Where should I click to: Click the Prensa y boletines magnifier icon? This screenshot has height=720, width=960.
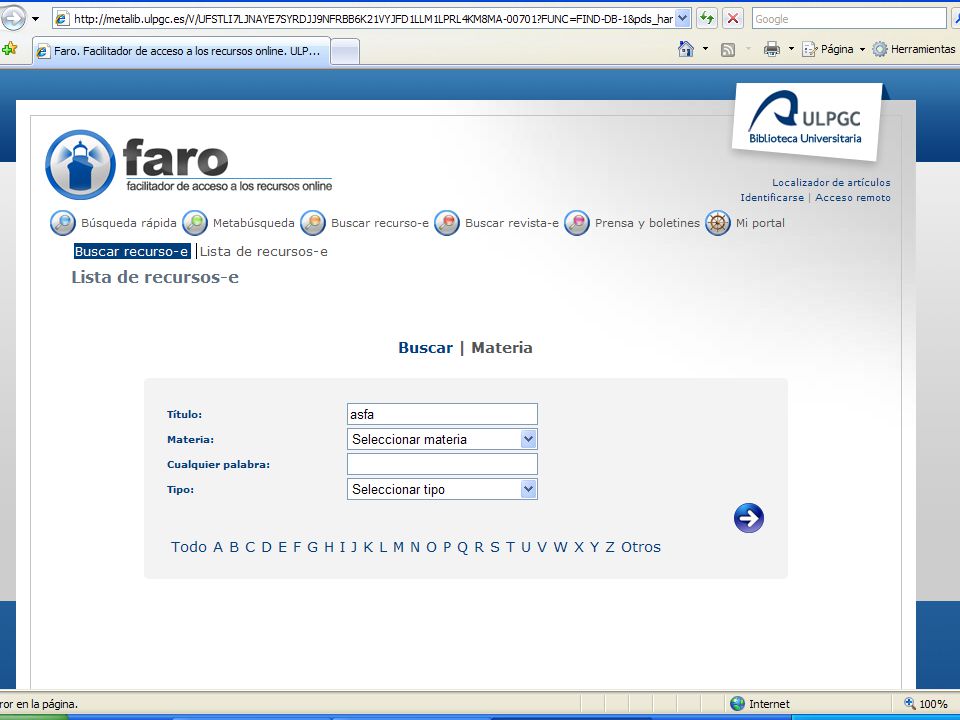click(x=577, y=223)
